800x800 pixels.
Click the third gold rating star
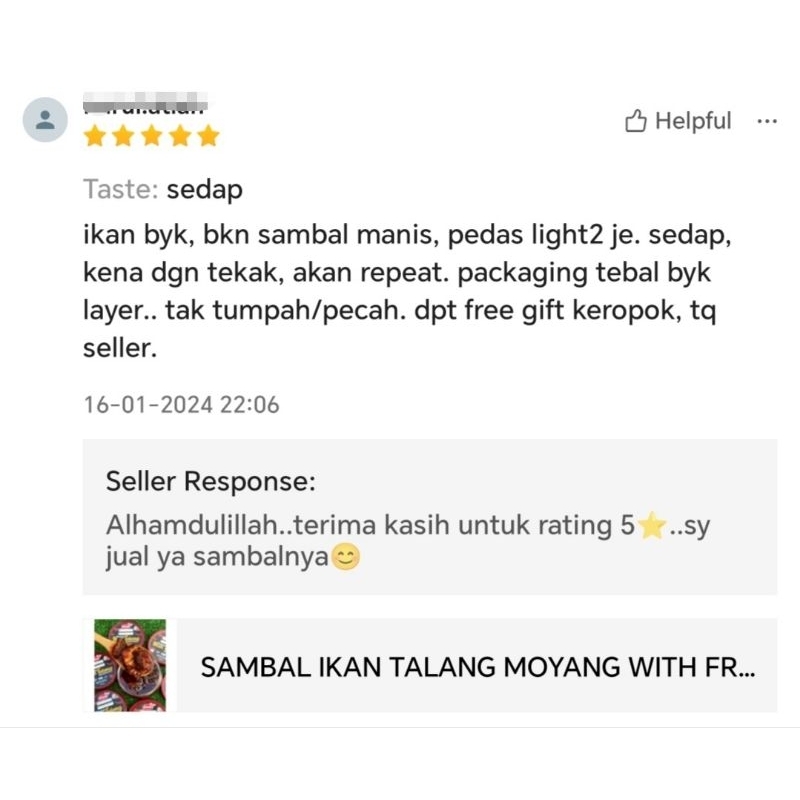coord(152,136)
